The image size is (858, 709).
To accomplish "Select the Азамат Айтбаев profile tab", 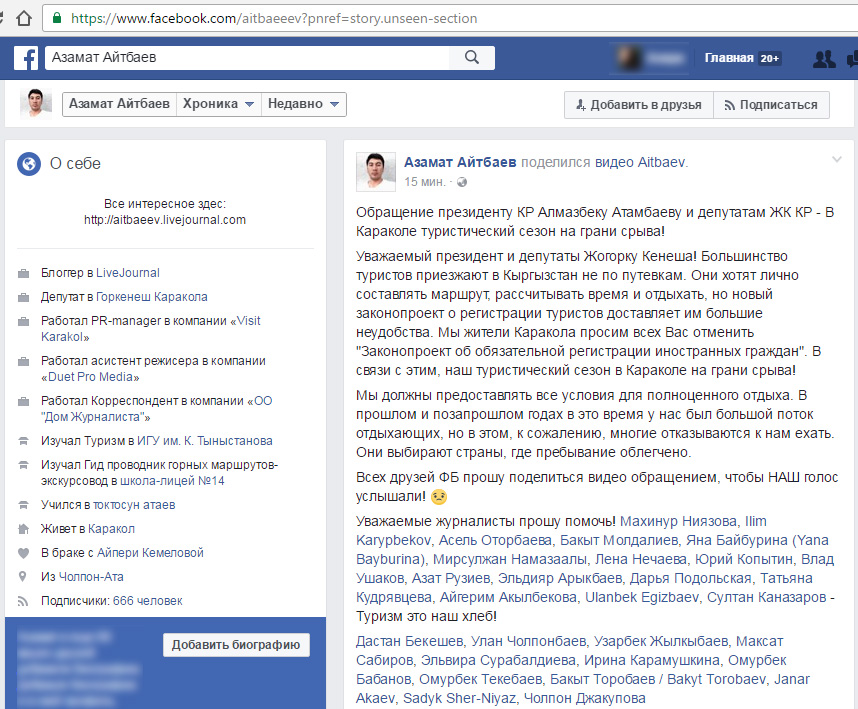I will coord(119,104).
